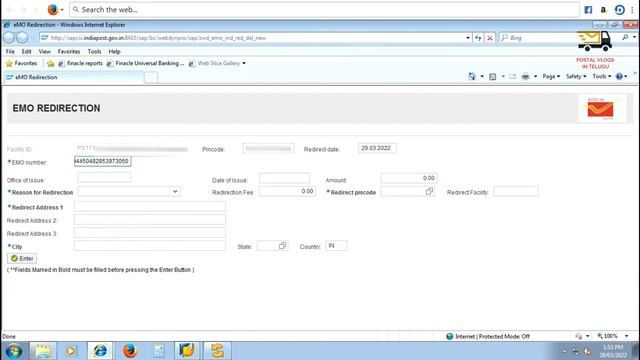Screen dimensions: 640x360
Task: Click the Internet Explorer forward arrow
Action: coord(22,38)
